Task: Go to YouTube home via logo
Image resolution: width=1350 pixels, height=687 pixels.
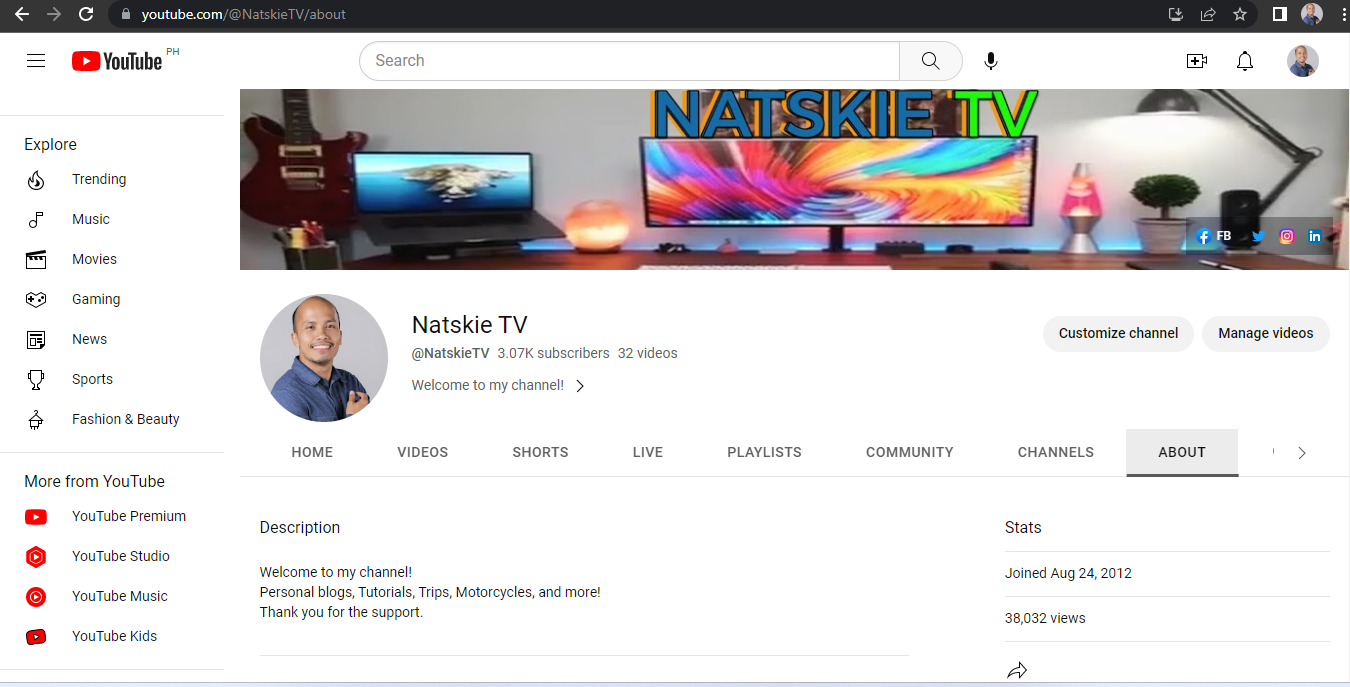Action: pyautogui.click(x=117, y=61)
